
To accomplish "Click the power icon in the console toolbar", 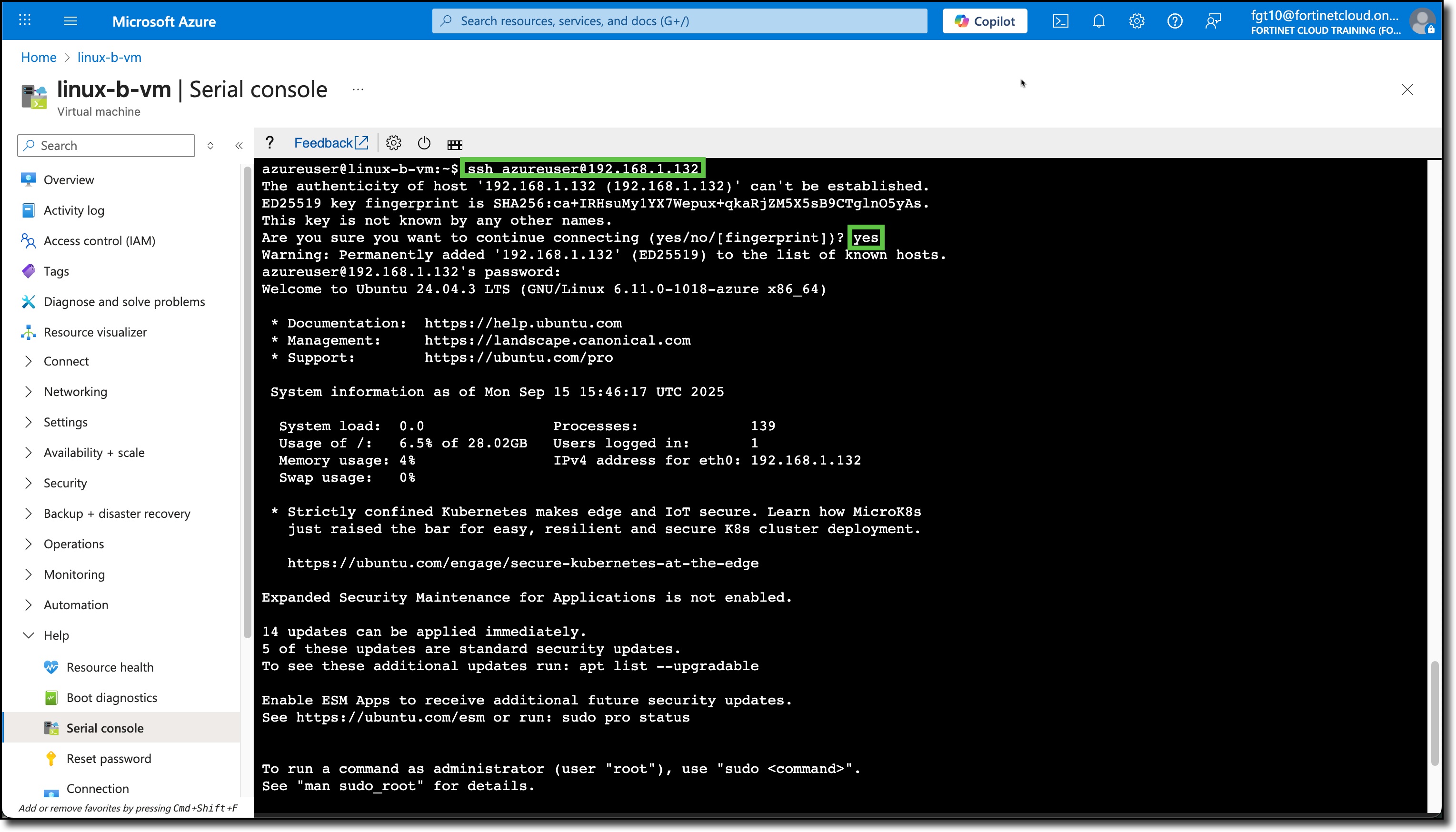I will pos(424,143).
